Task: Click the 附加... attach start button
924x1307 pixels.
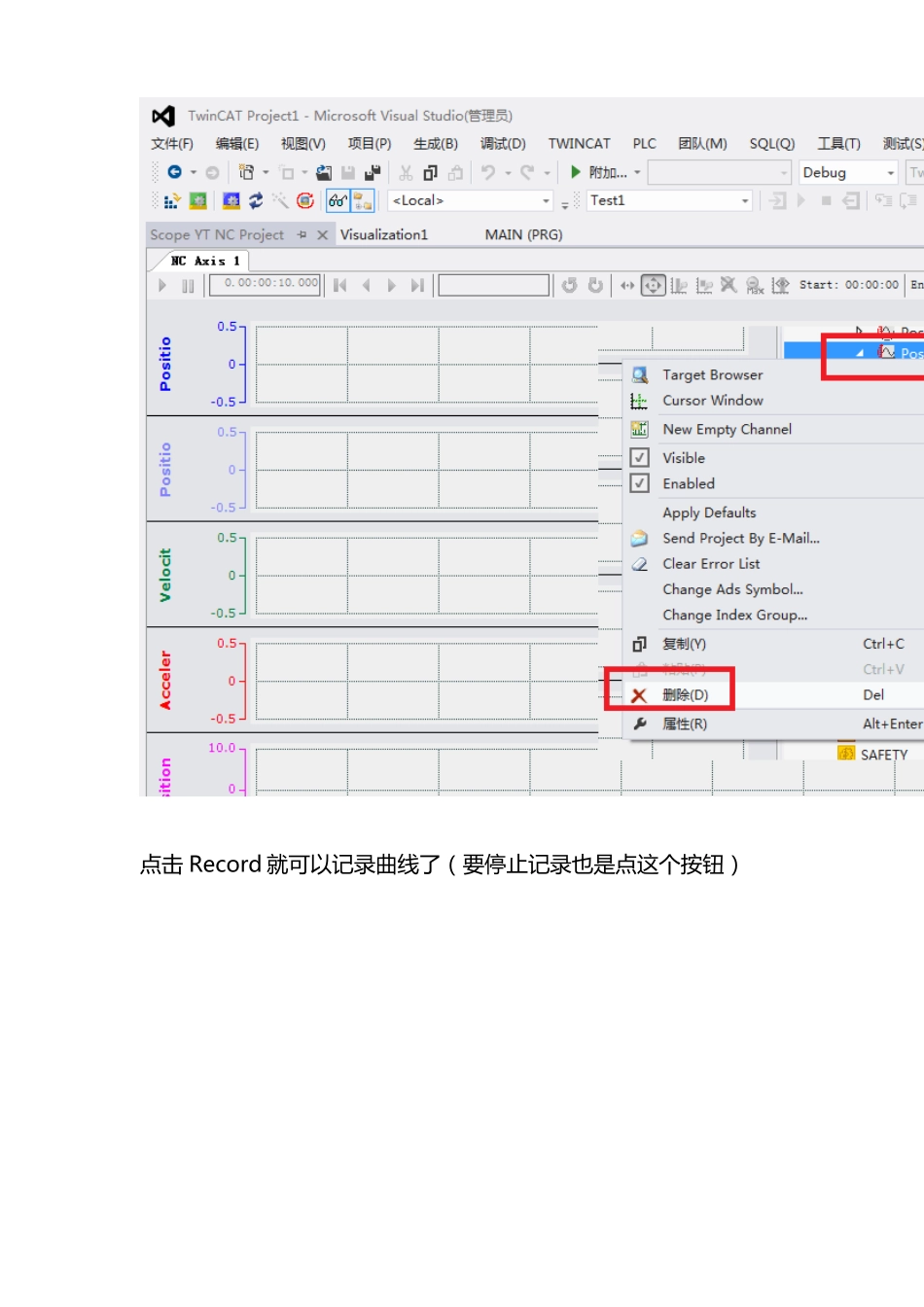Action: [597, 172]
